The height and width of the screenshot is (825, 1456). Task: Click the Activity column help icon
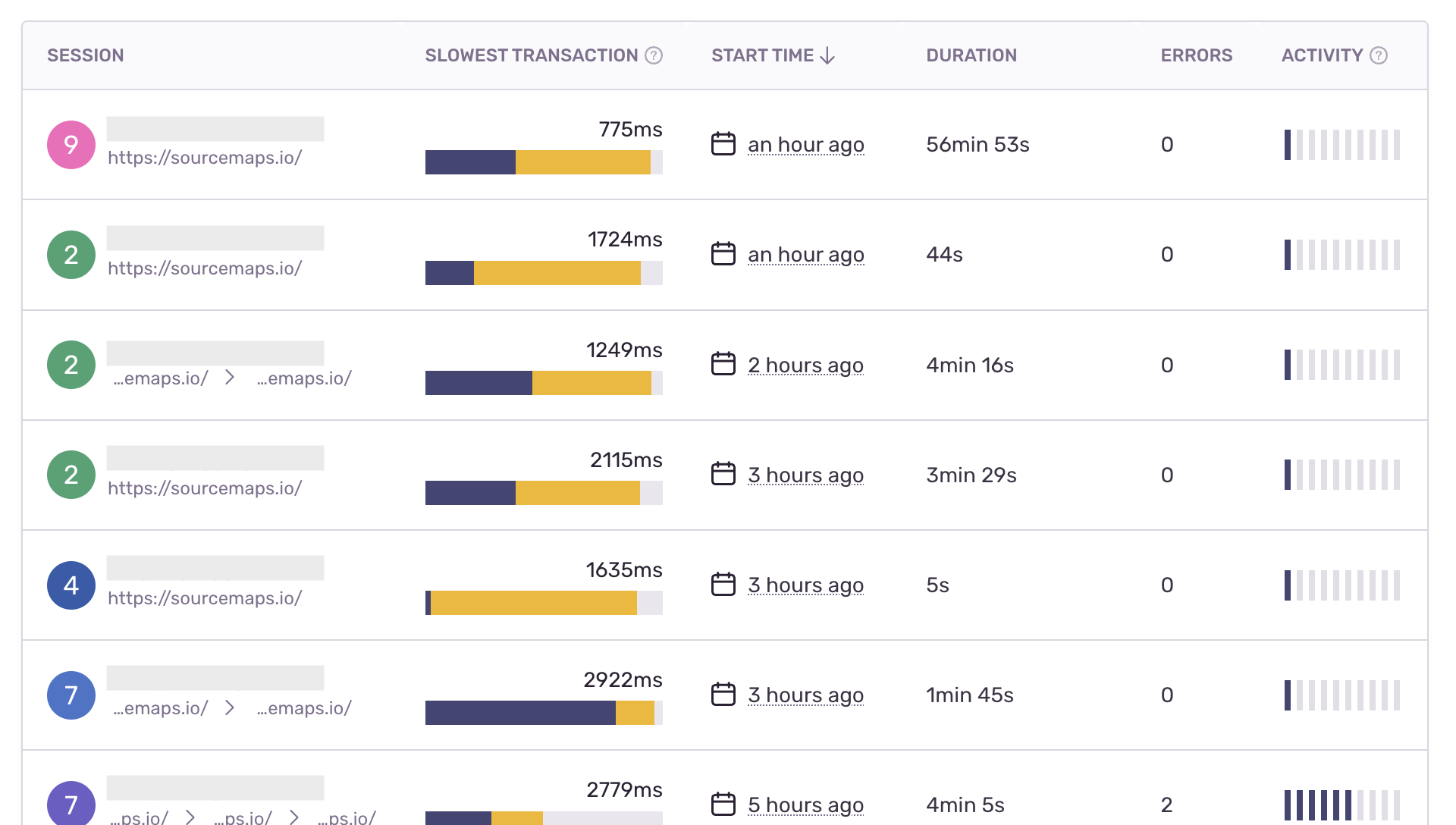[1379, 55]
